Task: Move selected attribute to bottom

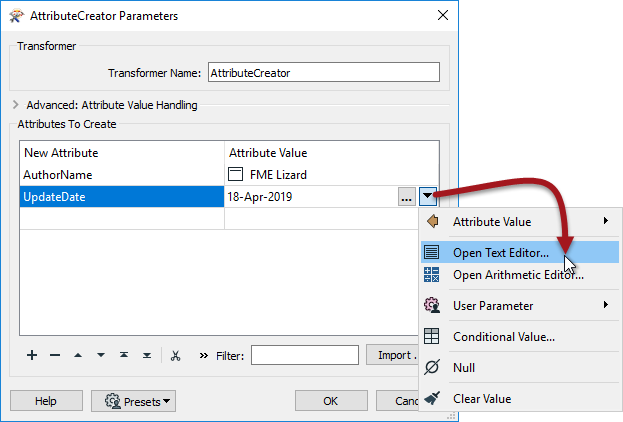Action: (x=147, y=355)
